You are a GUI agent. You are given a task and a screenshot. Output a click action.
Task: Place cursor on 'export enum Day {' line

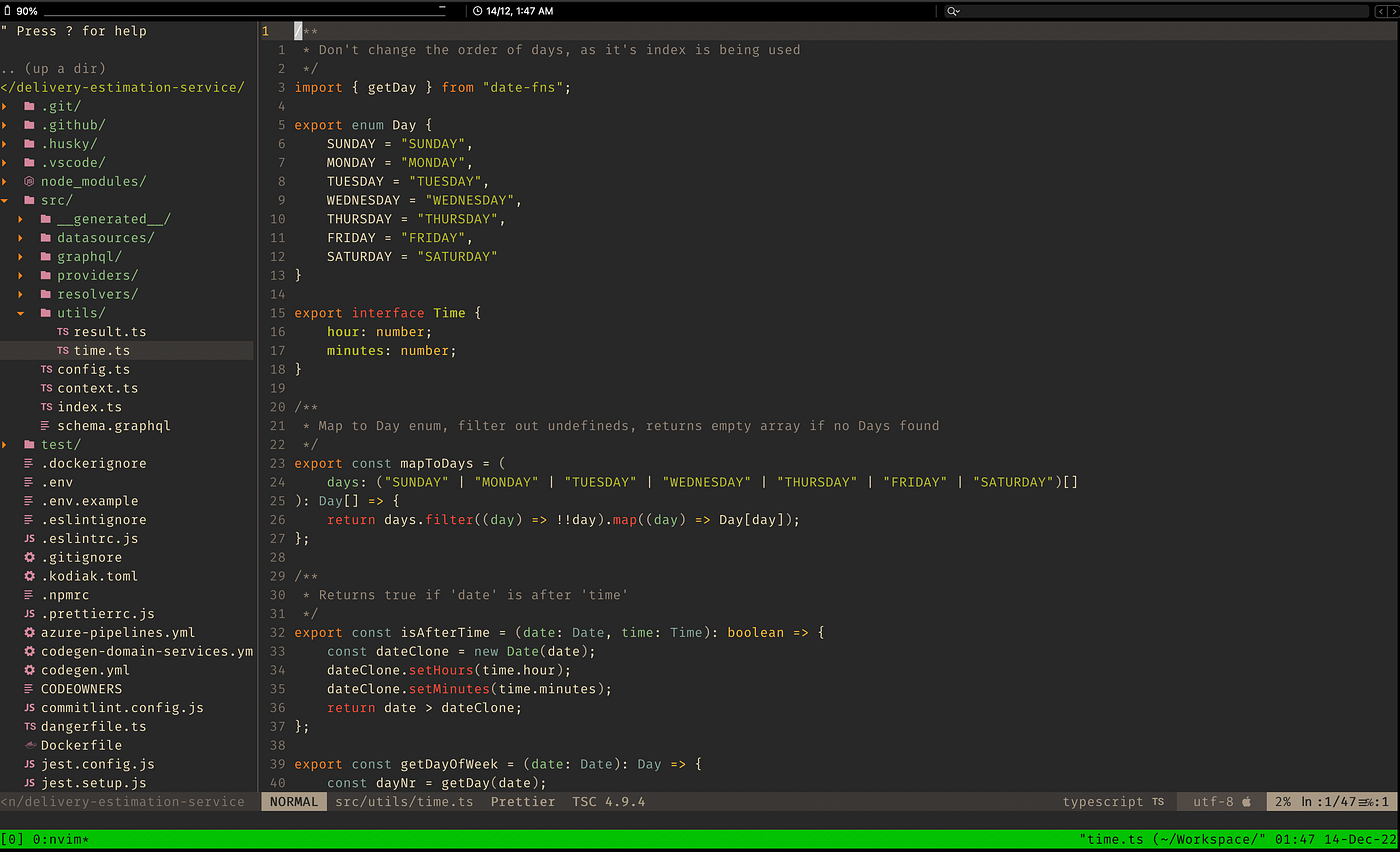point(363,125)
